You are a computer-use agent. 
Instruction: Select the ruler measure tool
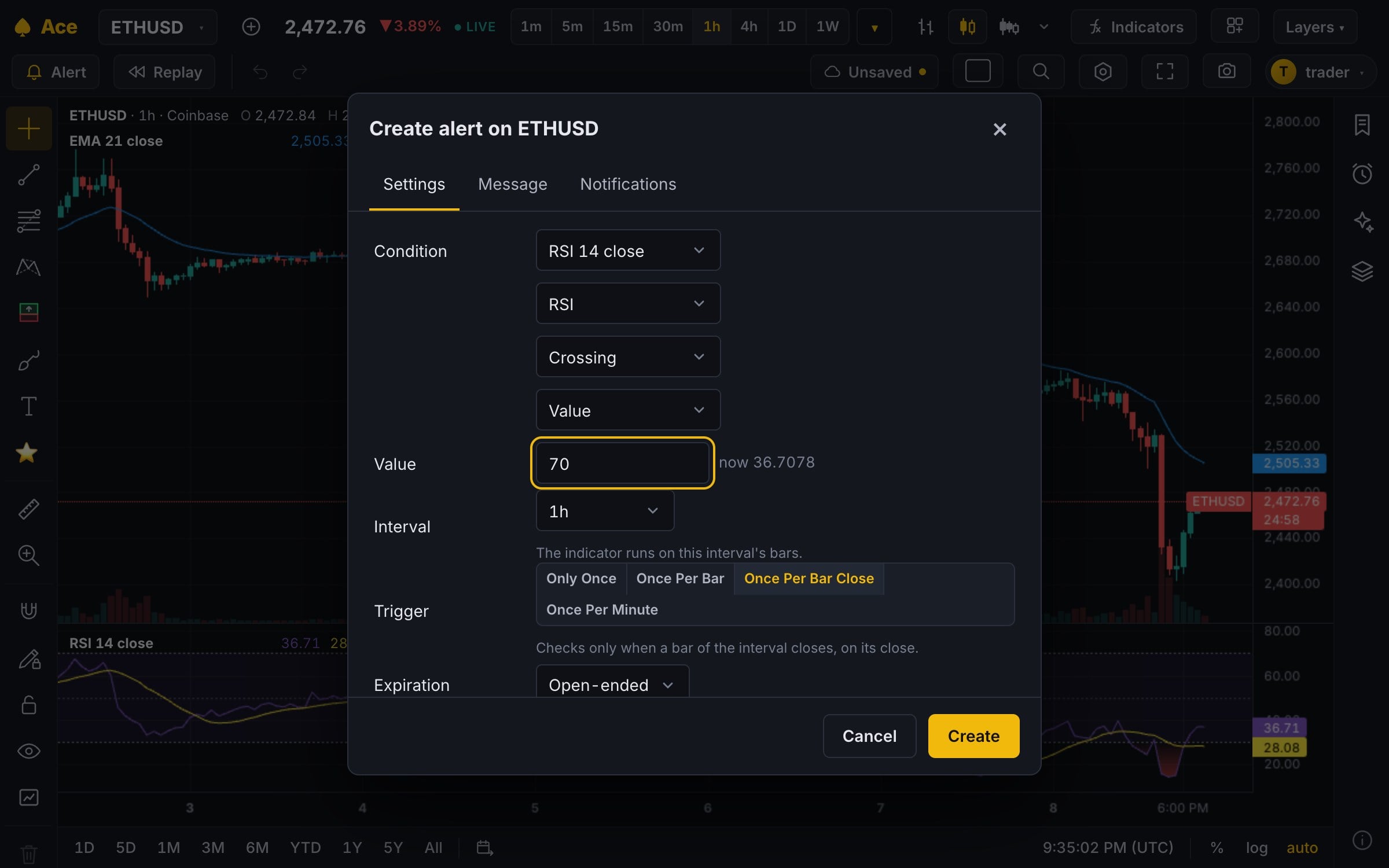click(28, 509)
